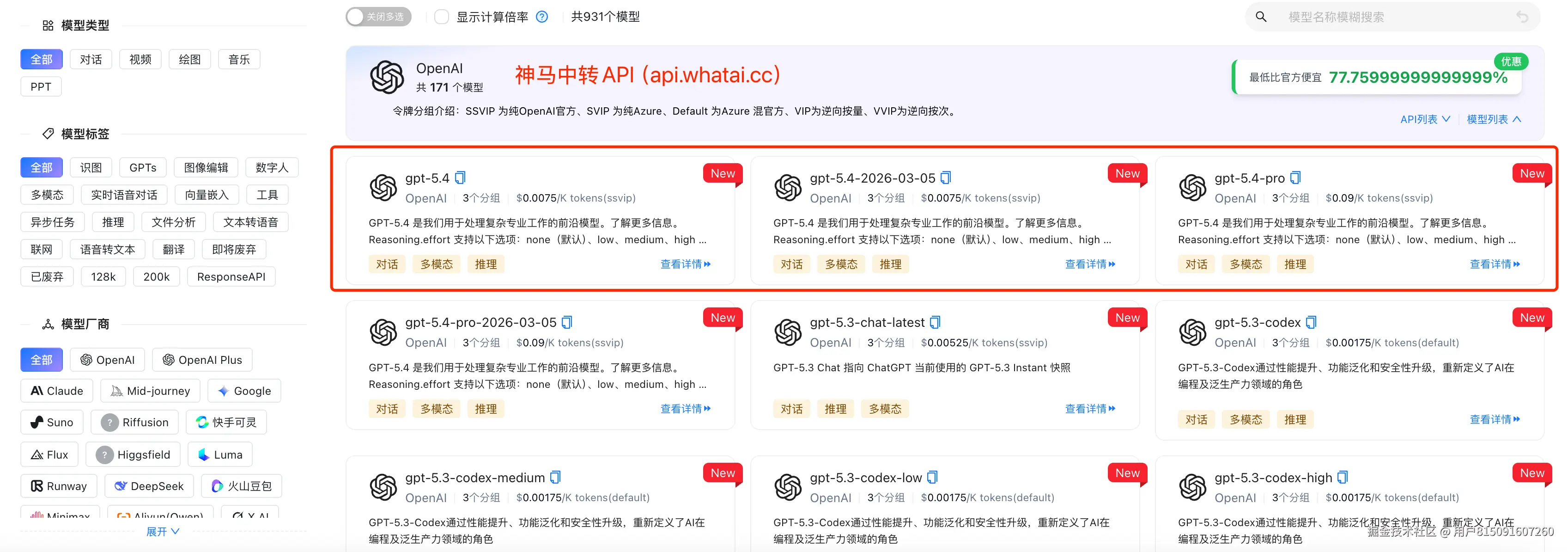Select the Claude vendor filter icon
Image resolution: width=1568 pixels, height=552 pixels.
[36, 391]
